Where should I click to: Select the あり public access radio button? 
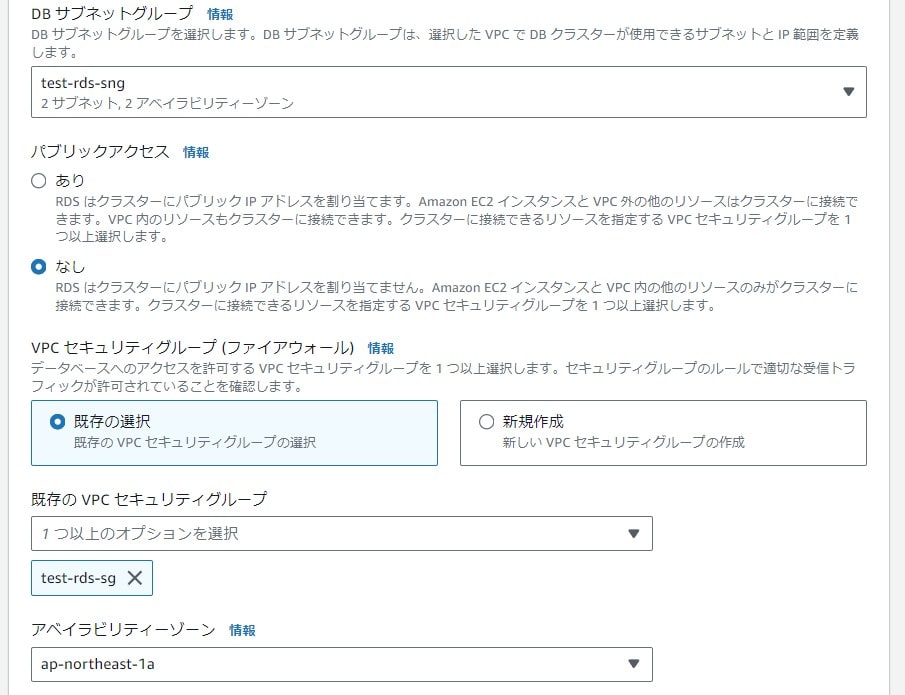[39, 181]
